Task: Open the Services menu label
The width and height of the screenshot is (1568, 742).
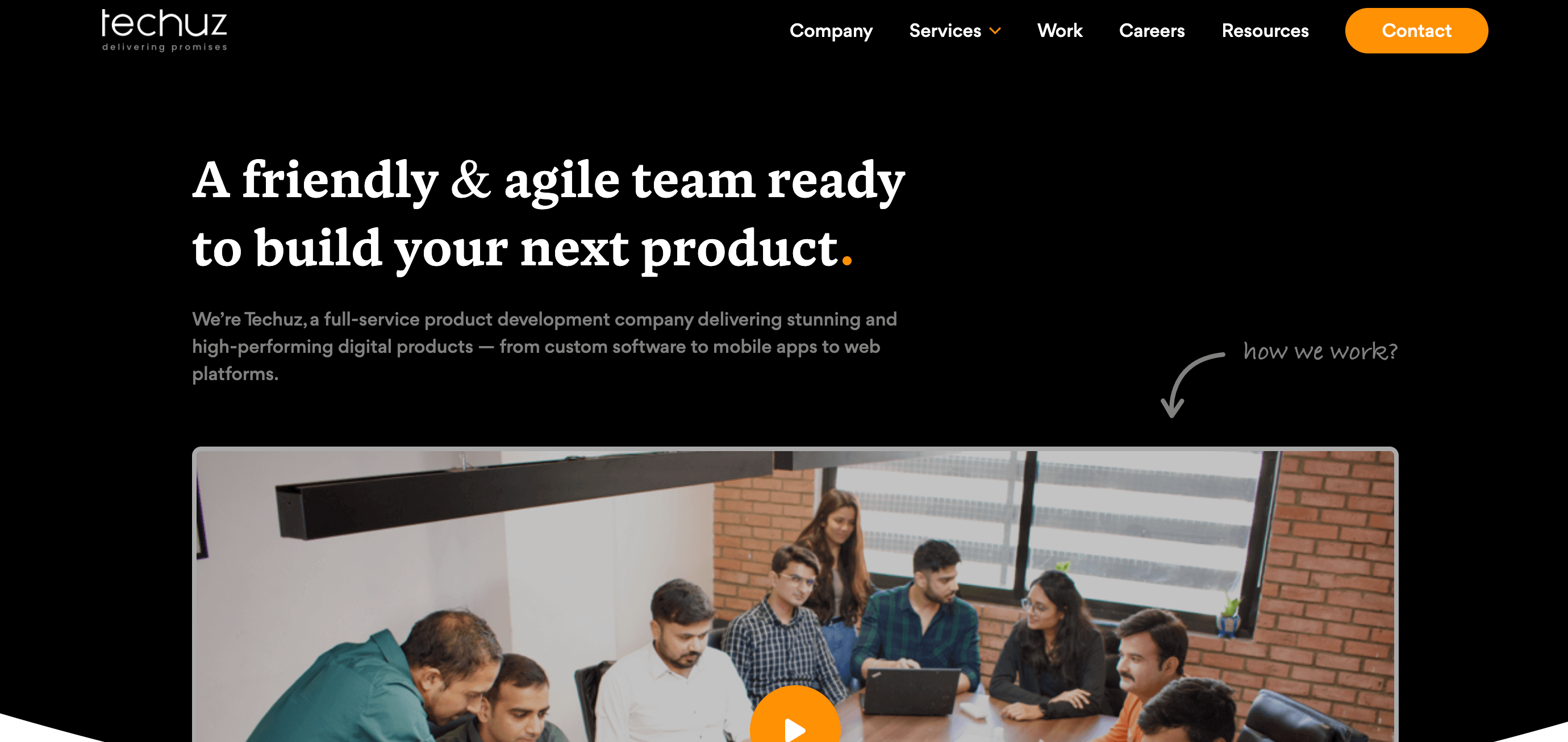Action: pos(945,31)
